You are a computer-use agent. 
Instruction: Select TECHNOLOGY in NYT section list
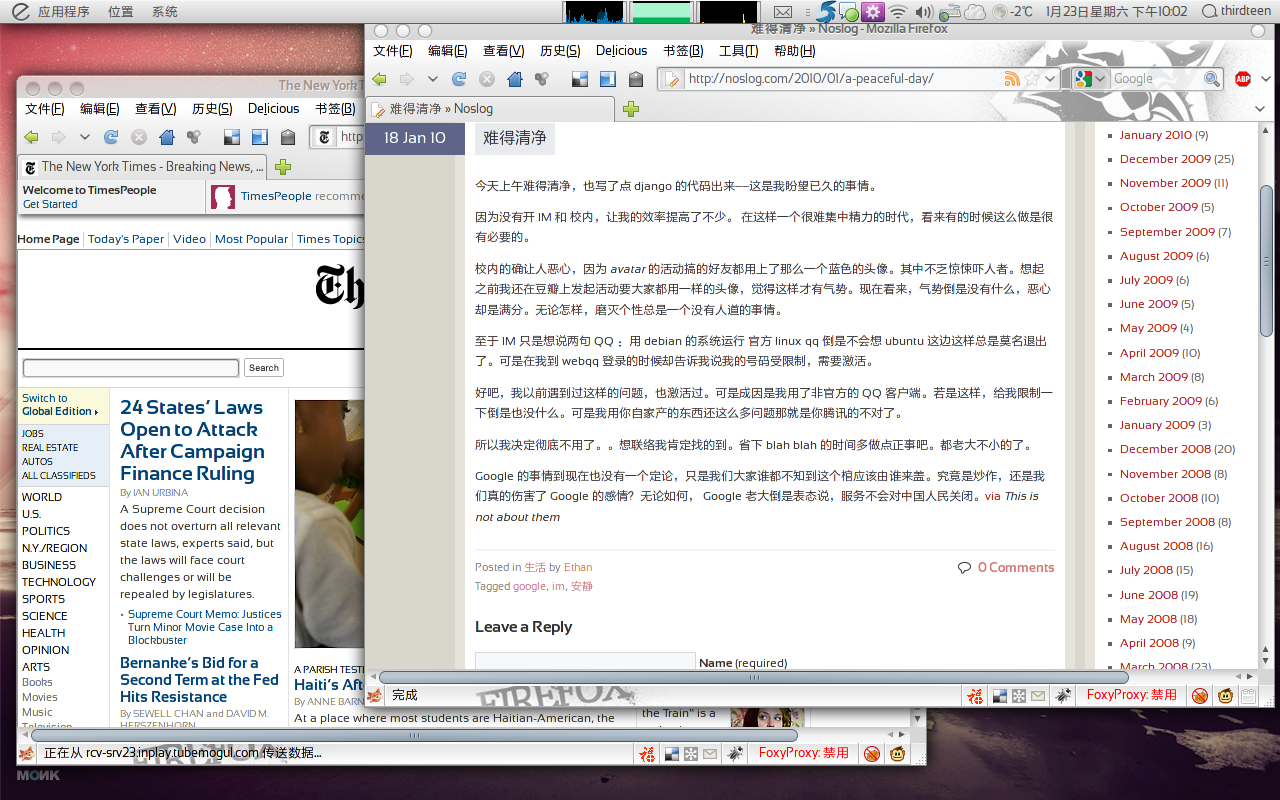[59, 582]
